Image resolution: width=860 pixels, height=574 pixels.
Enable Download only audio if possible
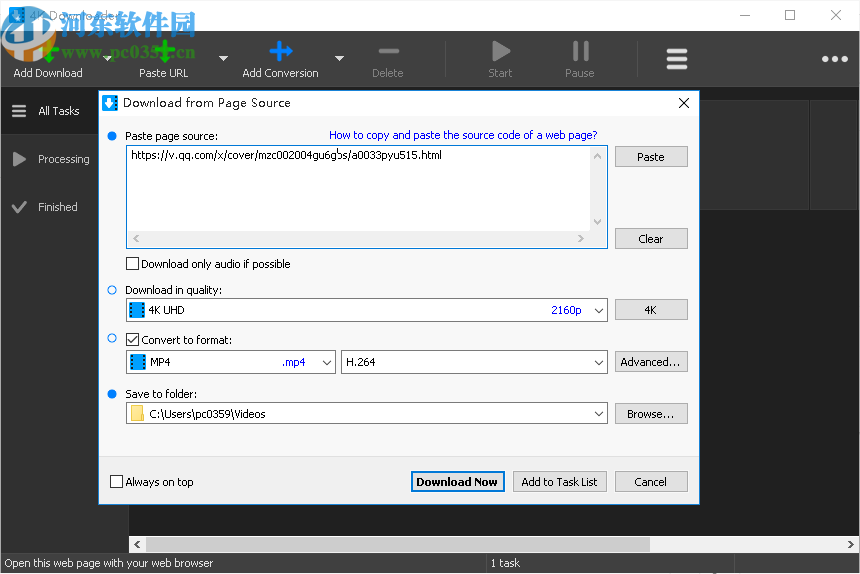point(132,264)
